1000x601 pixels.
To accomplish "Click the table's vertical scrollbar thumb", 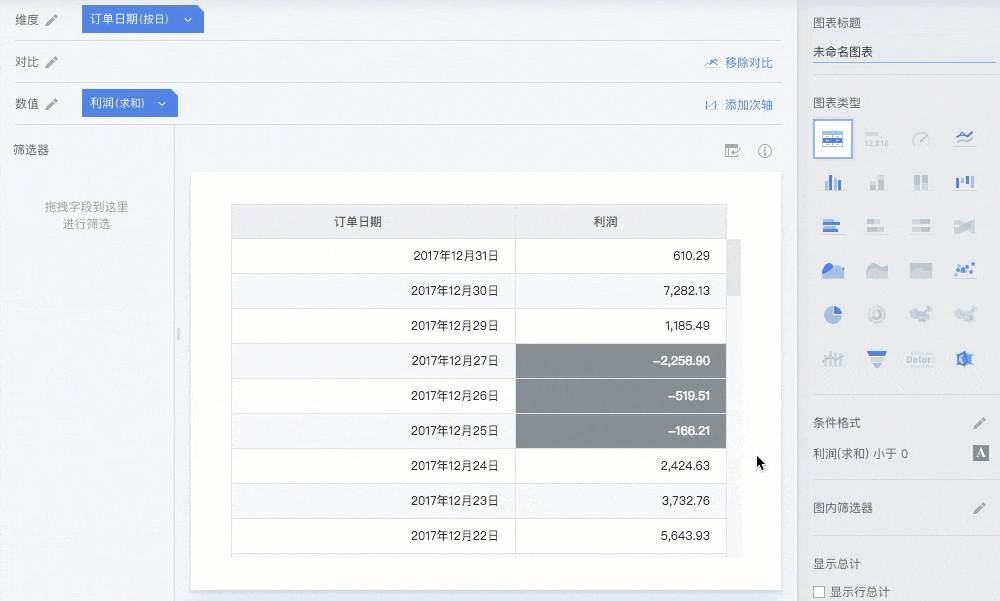I will click(x=734, y=267).
